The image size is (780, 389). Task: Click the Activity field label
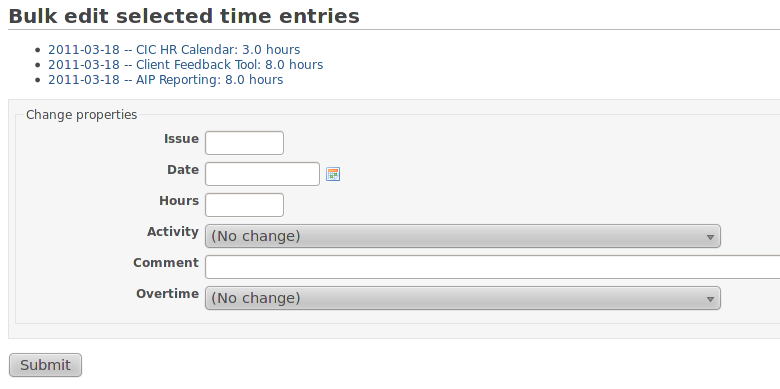coord(173,232)
